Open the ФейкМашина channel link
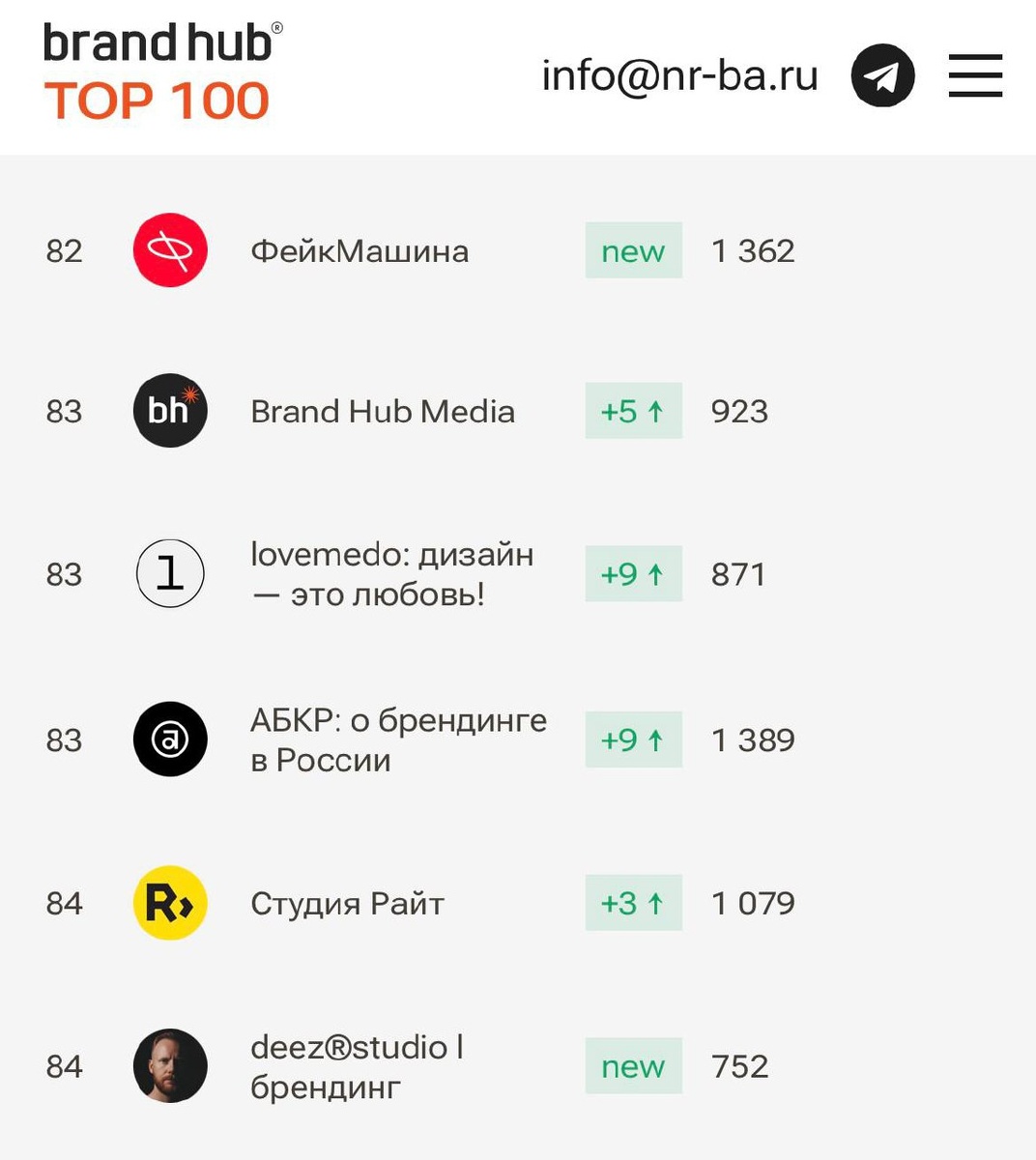This screenshot has height=1160, width=1036. pos(360,251)
